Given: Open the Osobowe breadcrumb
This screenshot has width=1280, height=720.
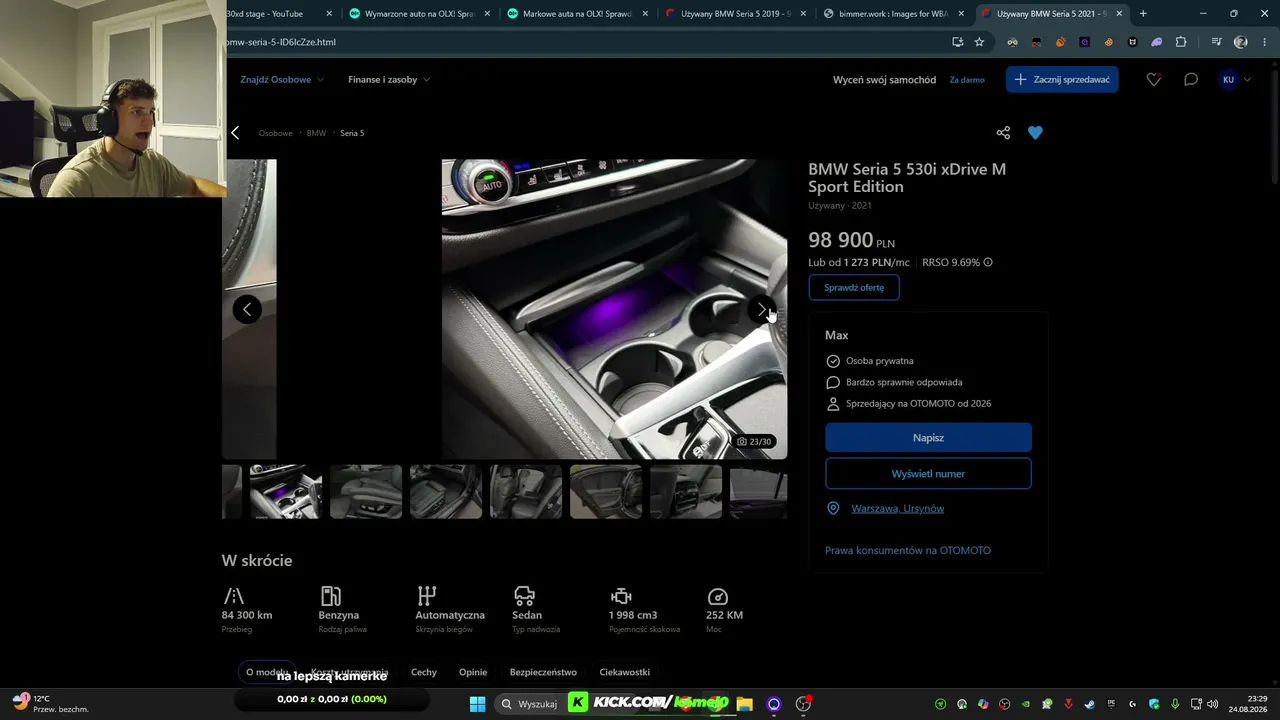Looking at the screenshot, I should coord(276,133).
